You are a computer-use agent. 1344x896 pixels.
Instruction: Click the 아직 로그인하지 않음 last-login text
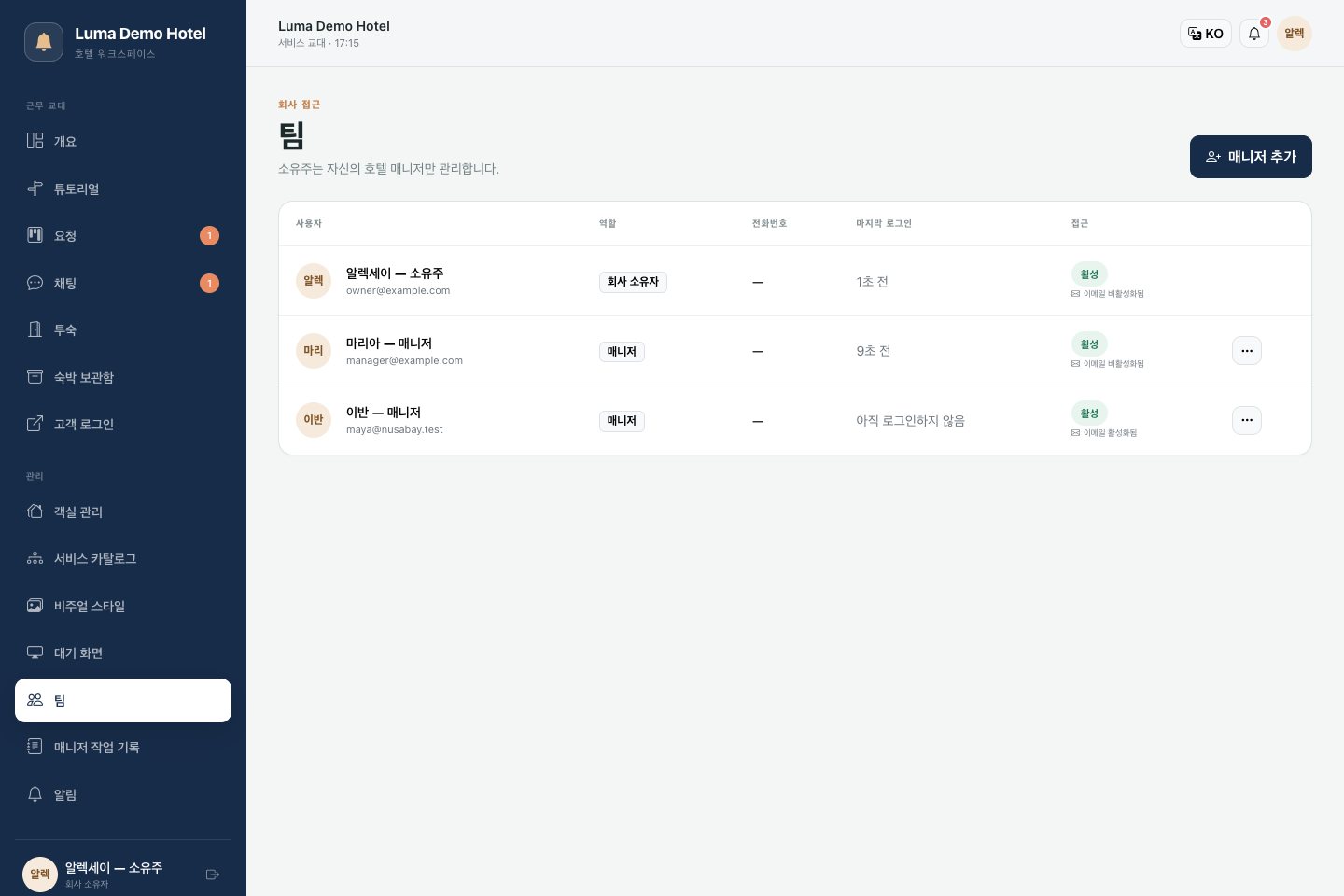(x=911, y=421)
